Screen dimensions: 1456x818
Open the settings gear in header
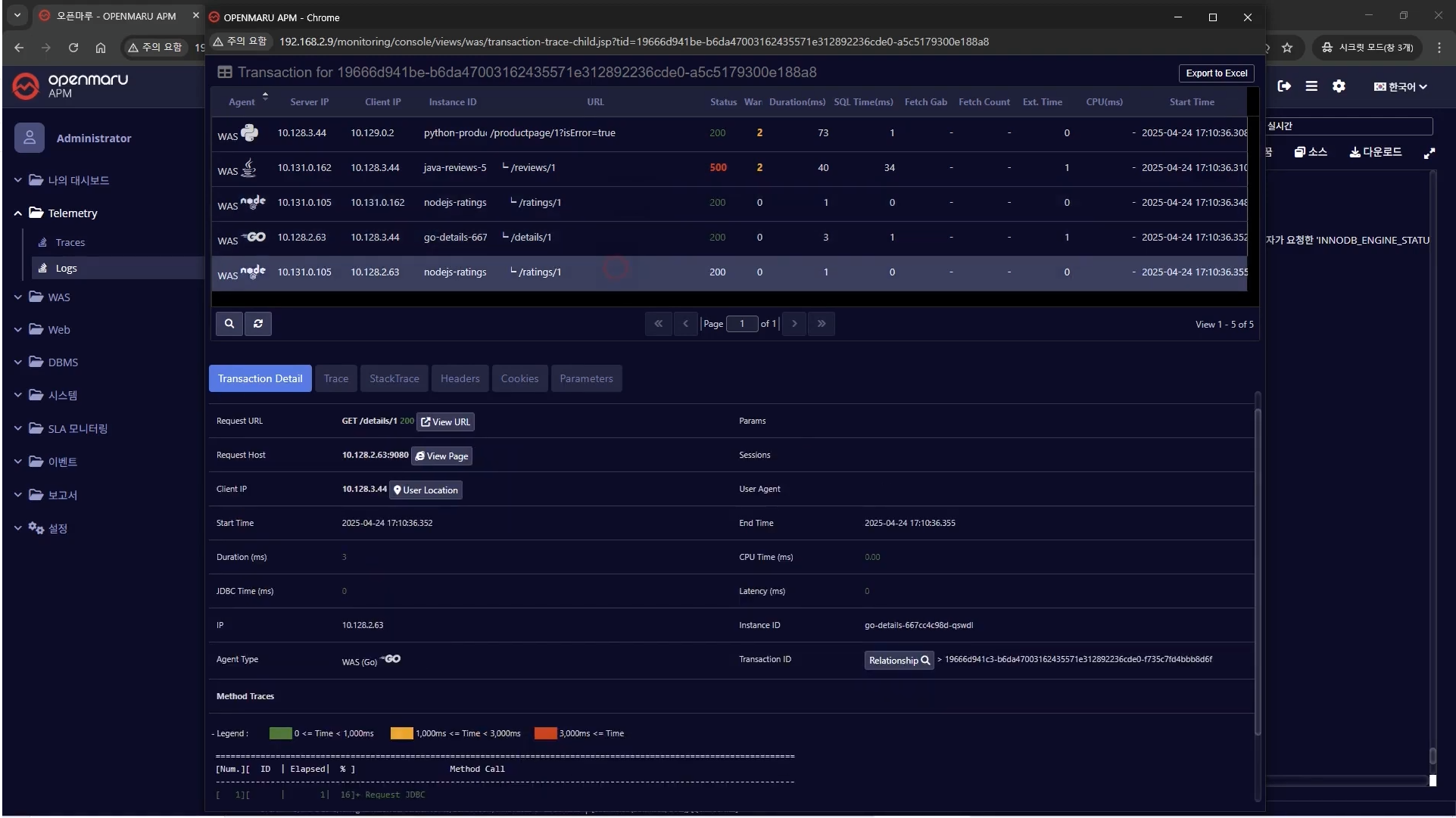coord(1339,86)
